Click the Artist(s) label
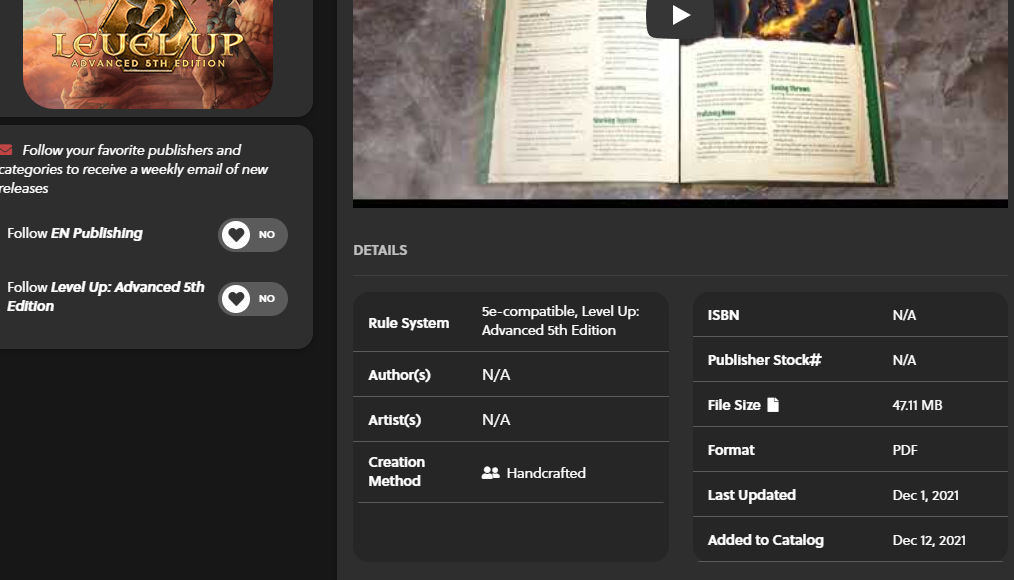This screenshot has width=1014, height=580. pyautogui.click(x=394, y=420)
